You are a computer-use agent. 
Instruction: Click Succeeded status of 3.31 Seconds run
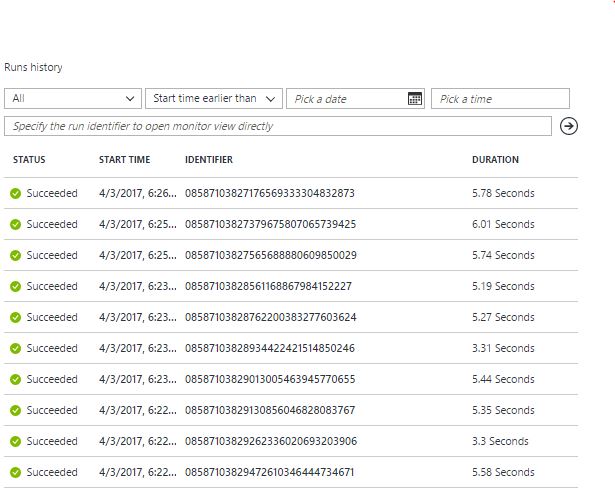pyautogui.click(x=52, y=348)
